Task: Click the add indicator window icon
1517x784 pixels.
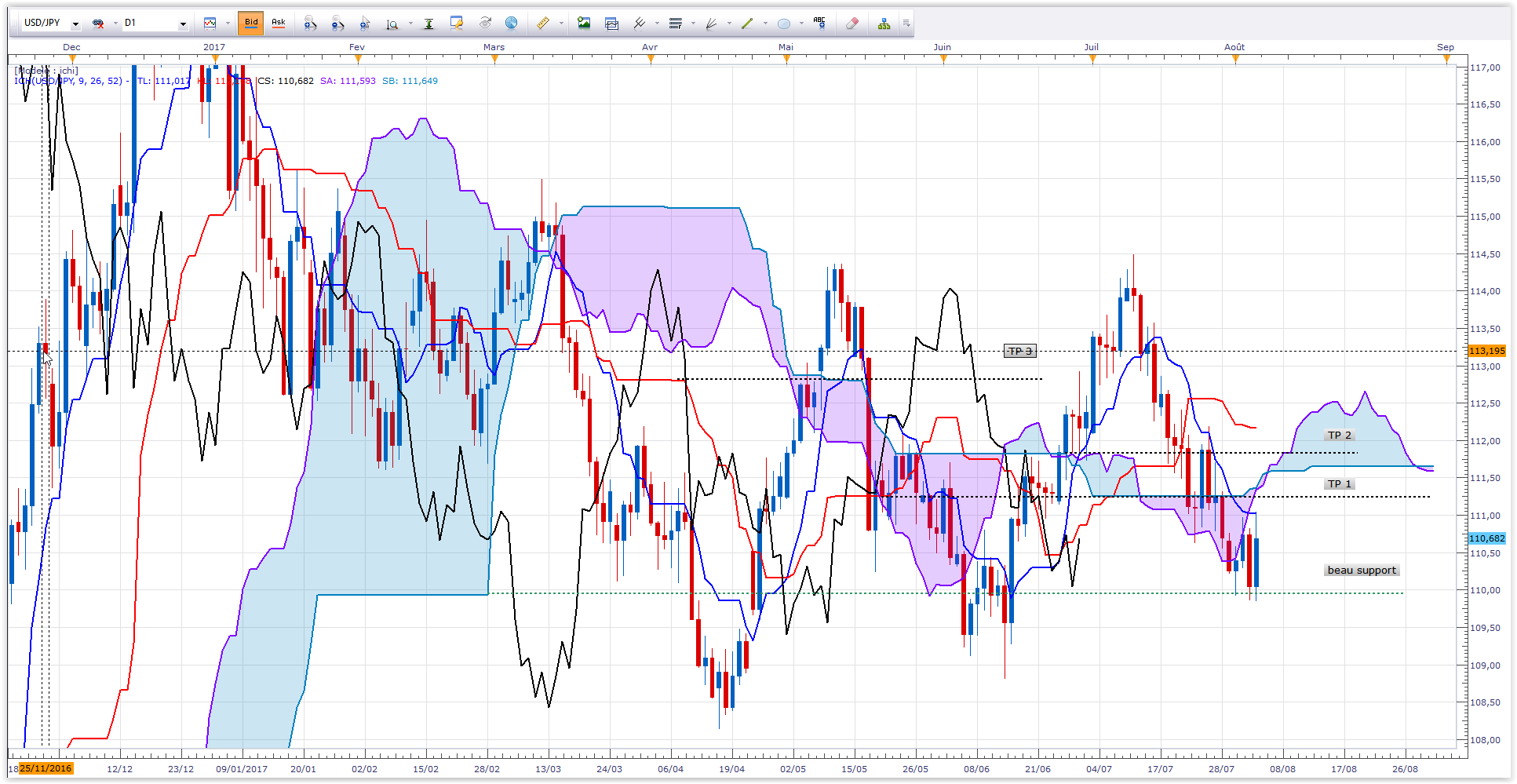Action: [611, 24]
